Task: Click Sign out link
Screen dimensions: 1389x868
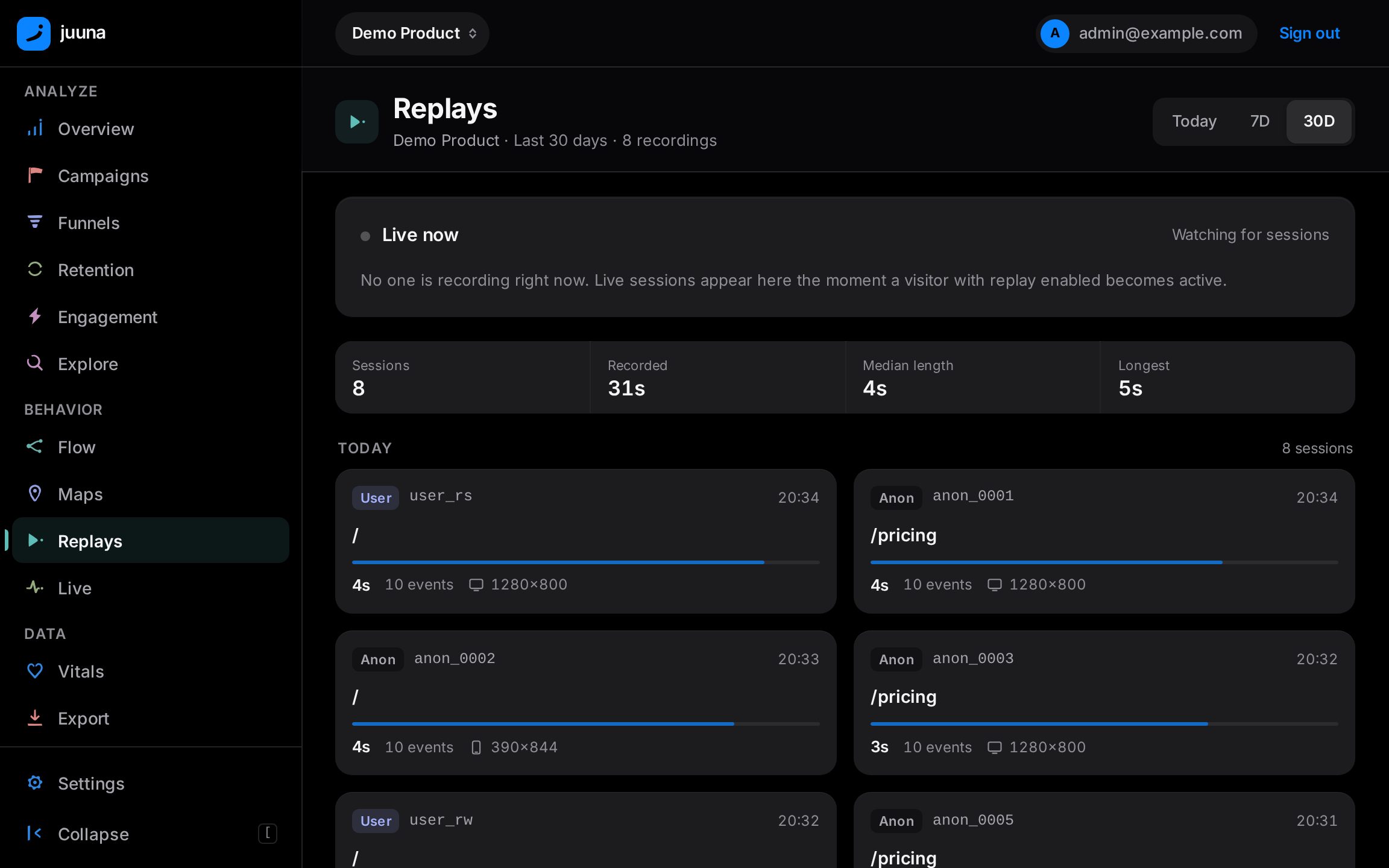Action: (1309, 33)
